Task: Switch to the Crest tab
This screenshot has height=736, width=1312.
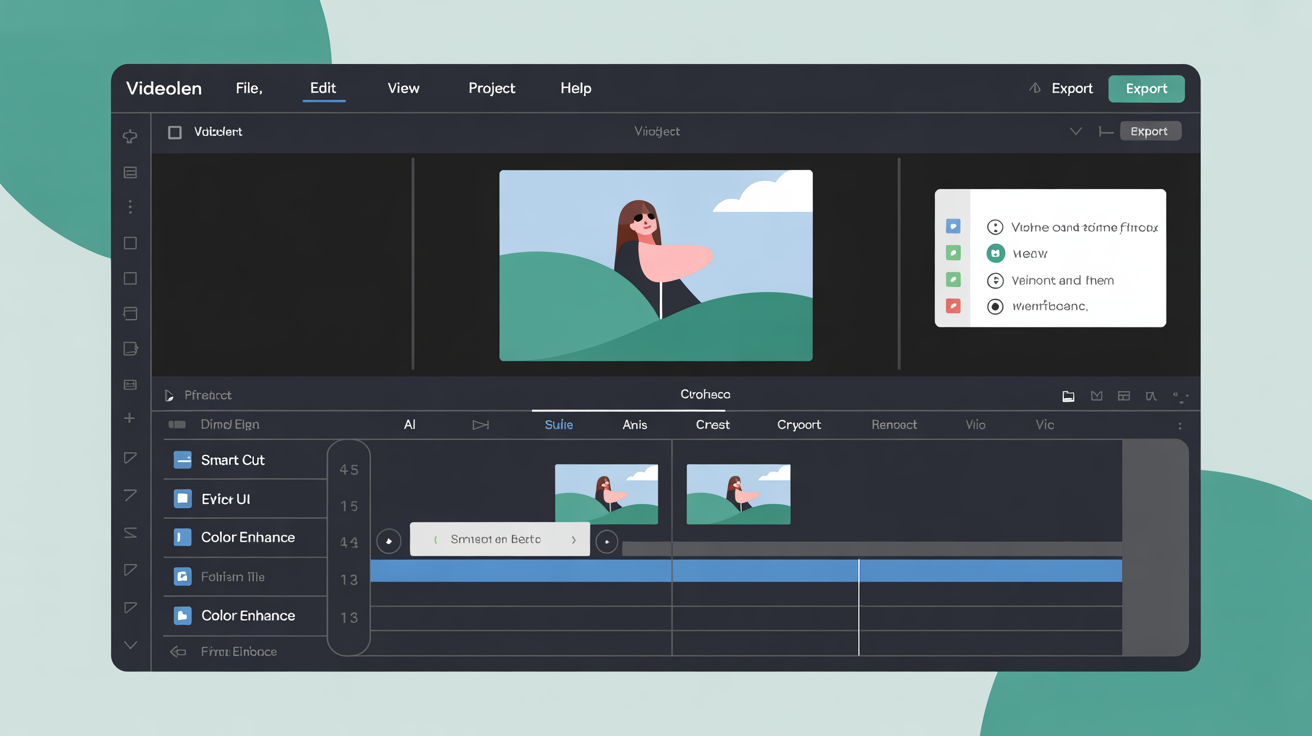Action: pyautogui.click(x=713, y=425)
